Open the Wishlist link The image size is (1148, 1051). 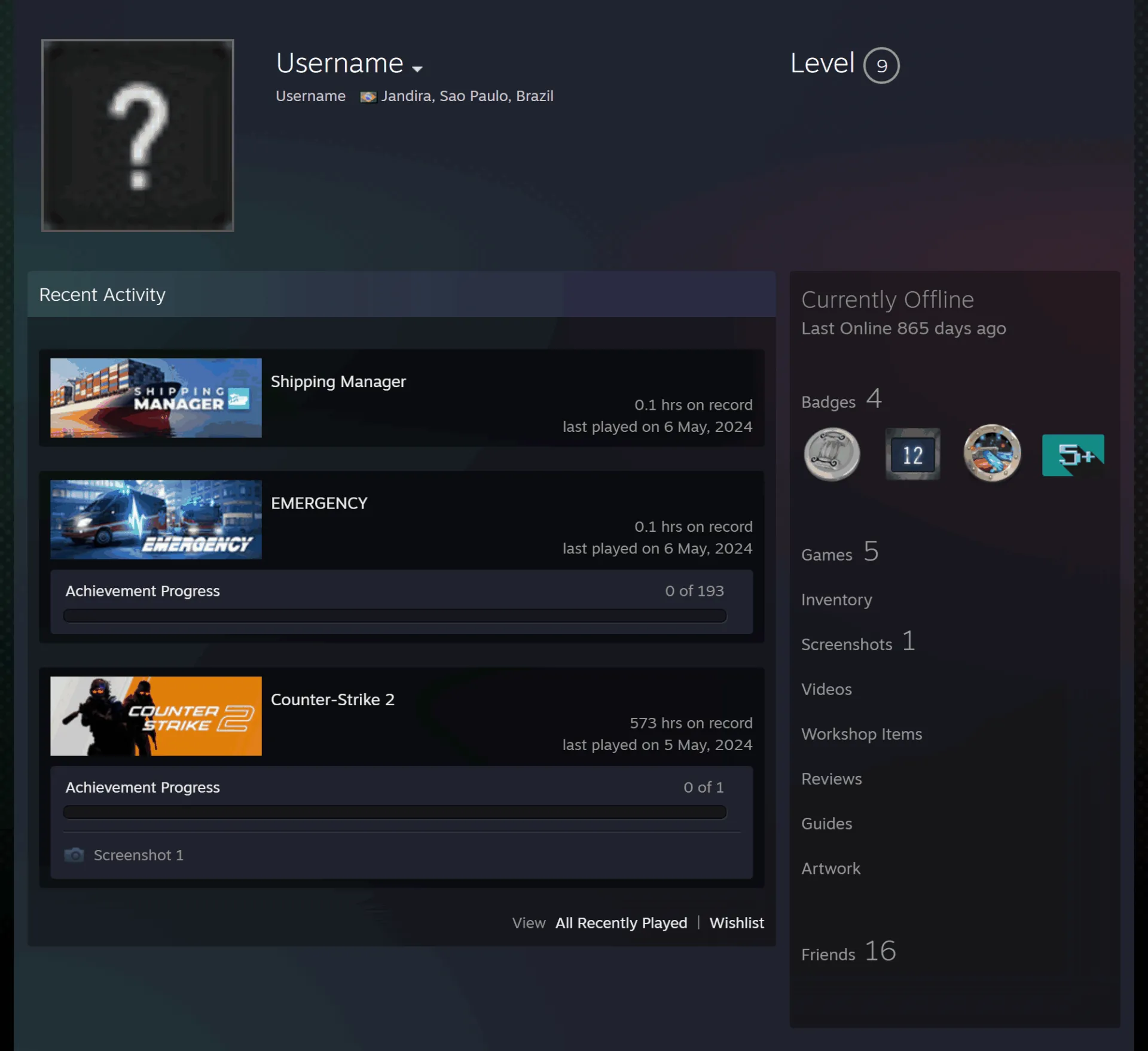click(737, 923)
